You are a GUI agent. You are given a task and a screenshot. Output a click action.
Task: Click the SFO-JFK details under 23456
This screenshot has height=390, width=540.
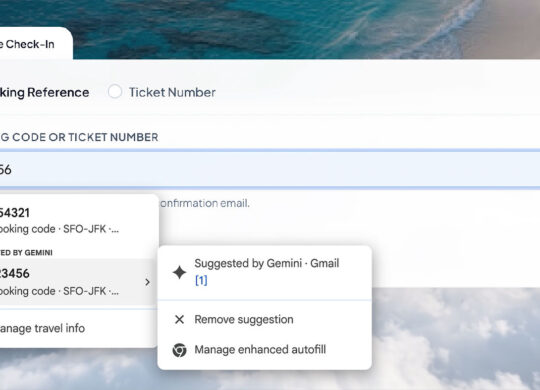point(91,291)
